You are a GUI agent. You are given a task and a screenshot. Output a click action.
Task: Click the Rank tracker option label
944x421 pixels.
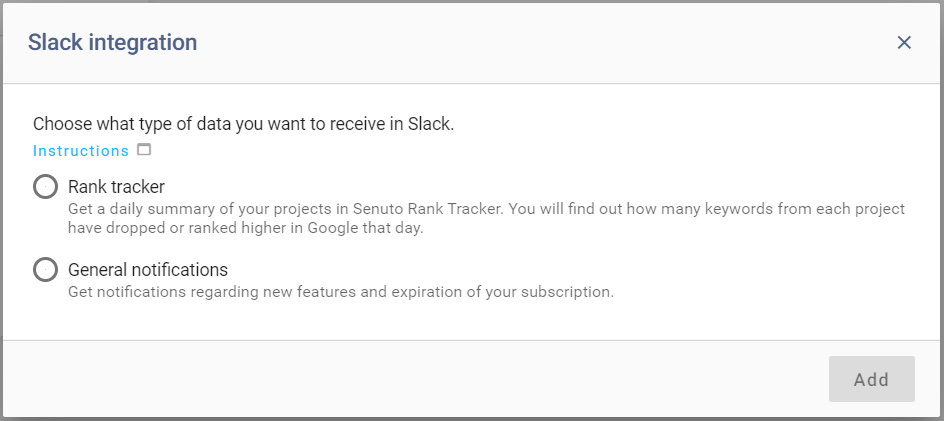[x=116, y=187]
